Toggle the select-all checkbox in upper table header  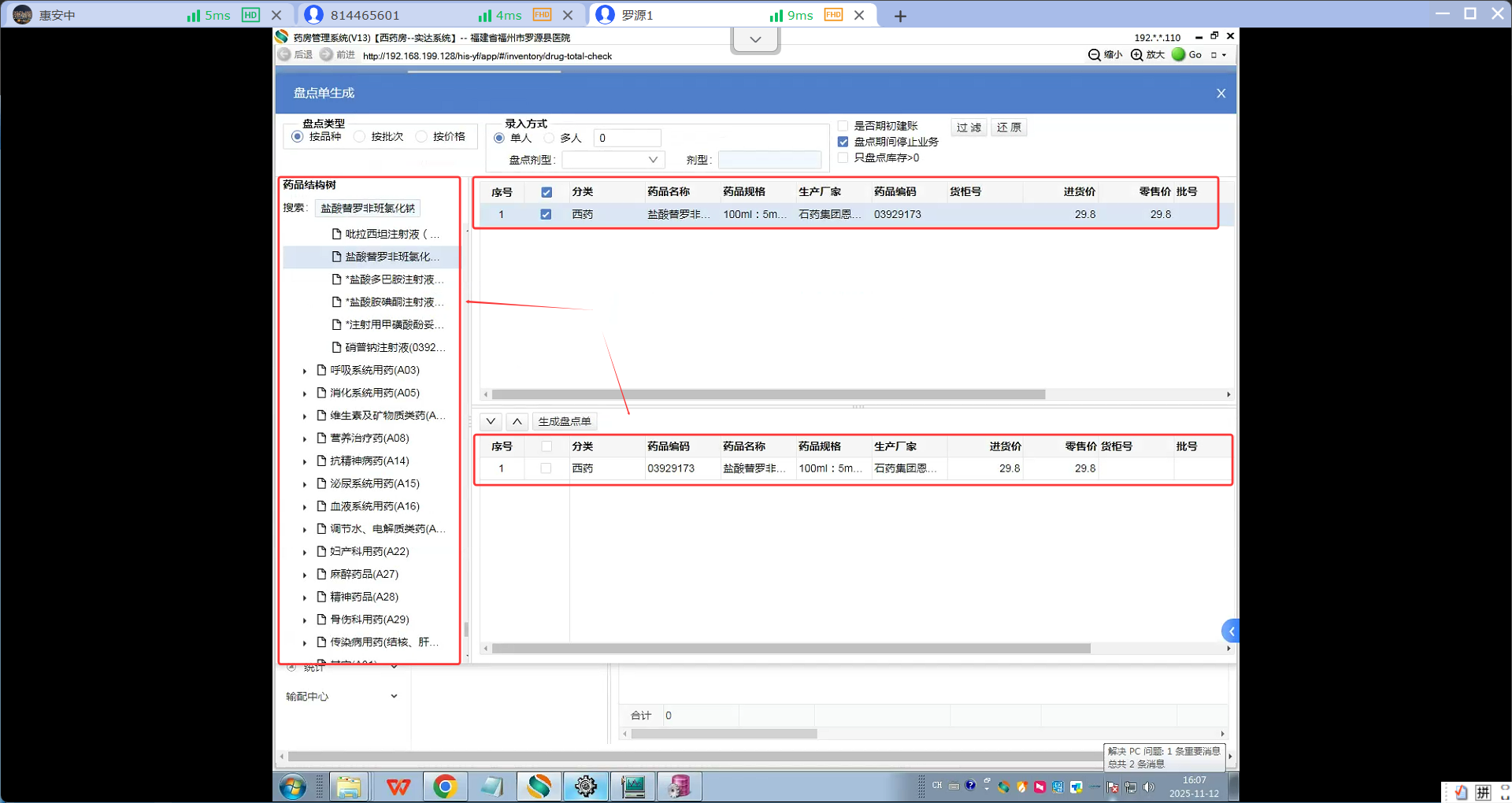547,192
